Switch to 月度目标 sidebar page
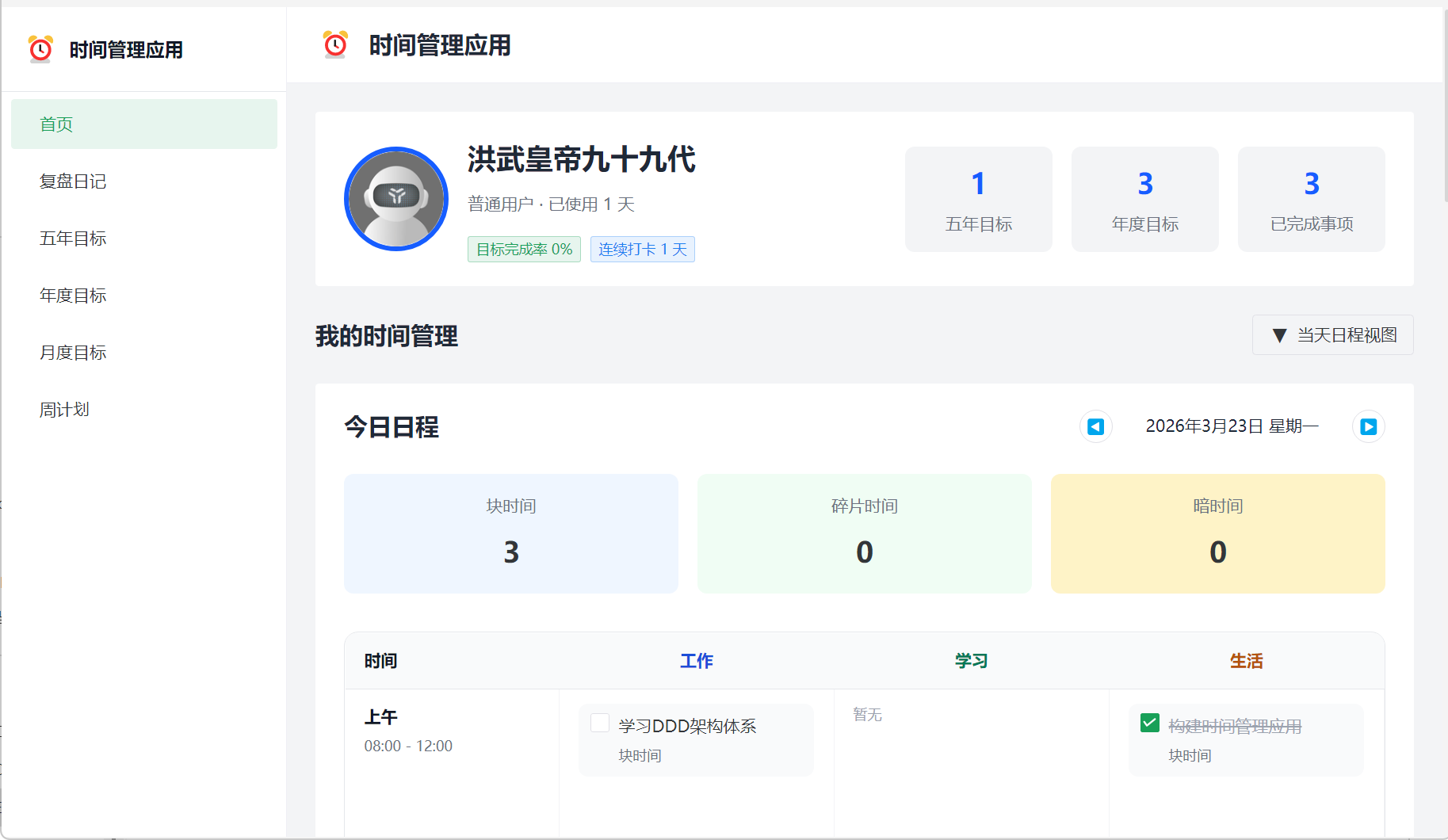Image resolution: width=1448 pixels, height=840 pixels. (73, 353)
